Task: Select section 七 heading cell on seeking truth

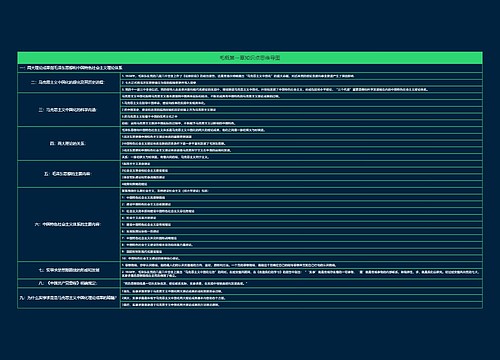Action: (x=69, y=270)
